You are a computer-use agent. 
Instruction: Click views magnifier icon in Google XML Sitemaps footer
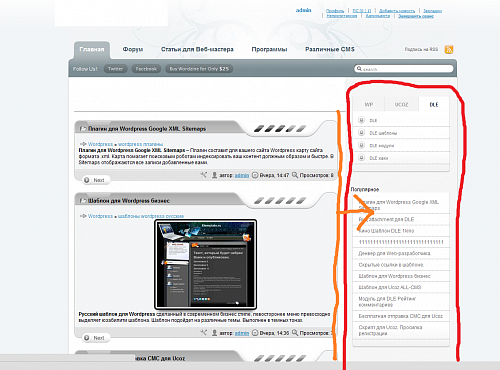coord(295,175)
